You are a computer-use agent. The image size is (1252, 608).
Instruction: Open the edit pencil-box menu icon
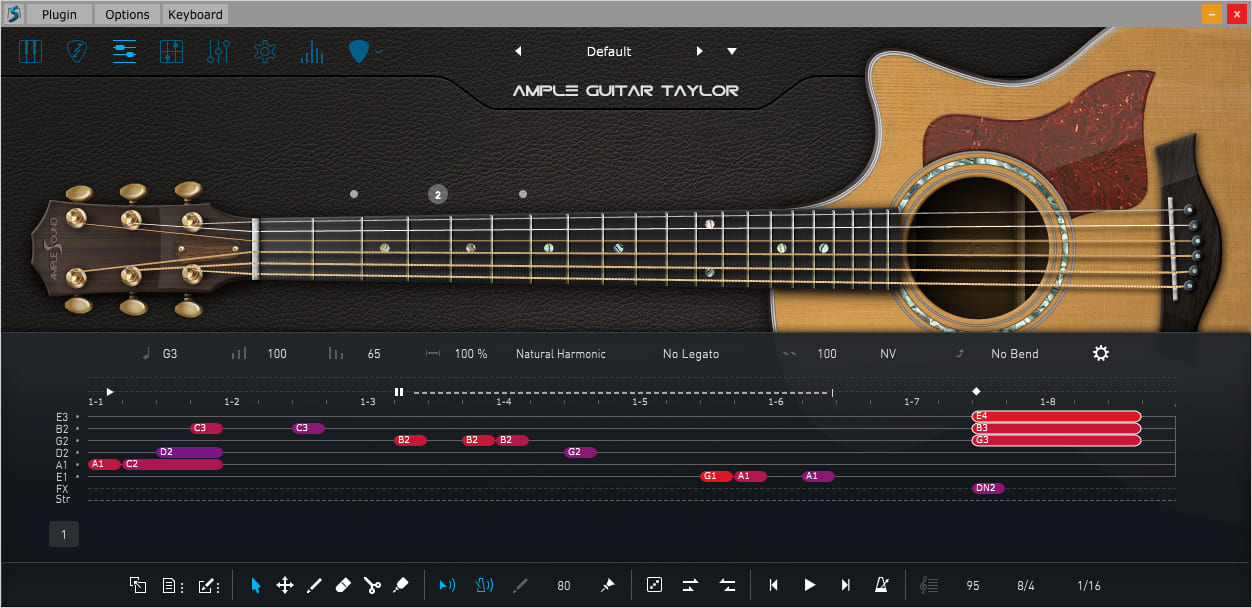[x=209, y=585]
